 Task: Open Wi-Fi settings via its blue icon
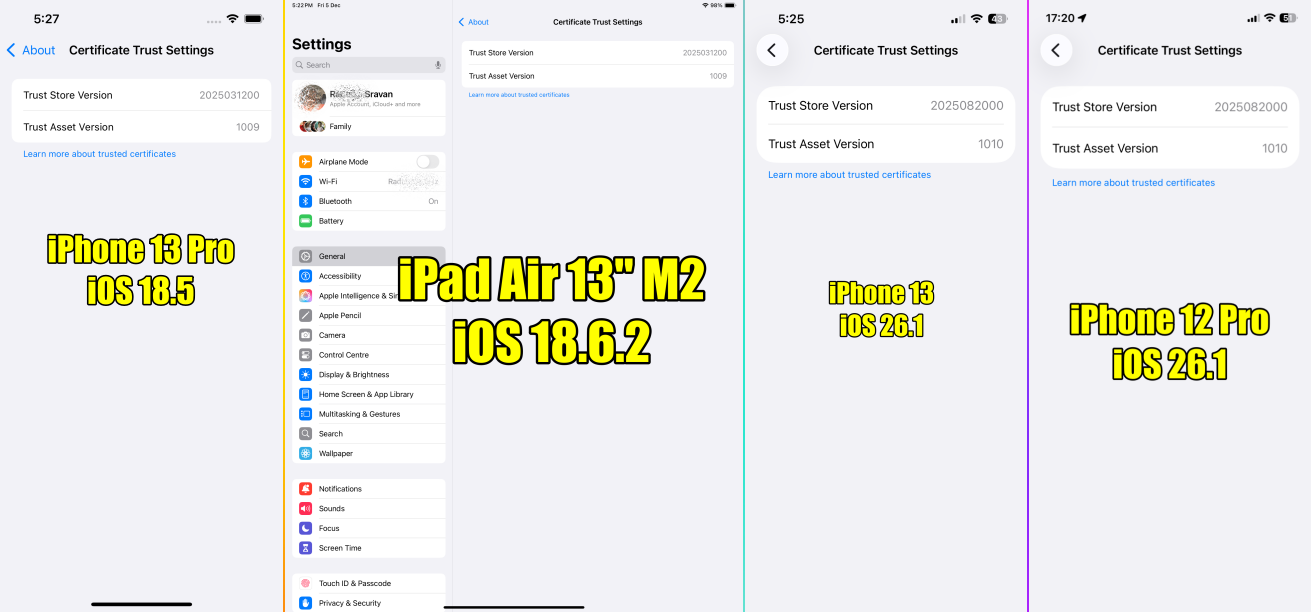305,182
